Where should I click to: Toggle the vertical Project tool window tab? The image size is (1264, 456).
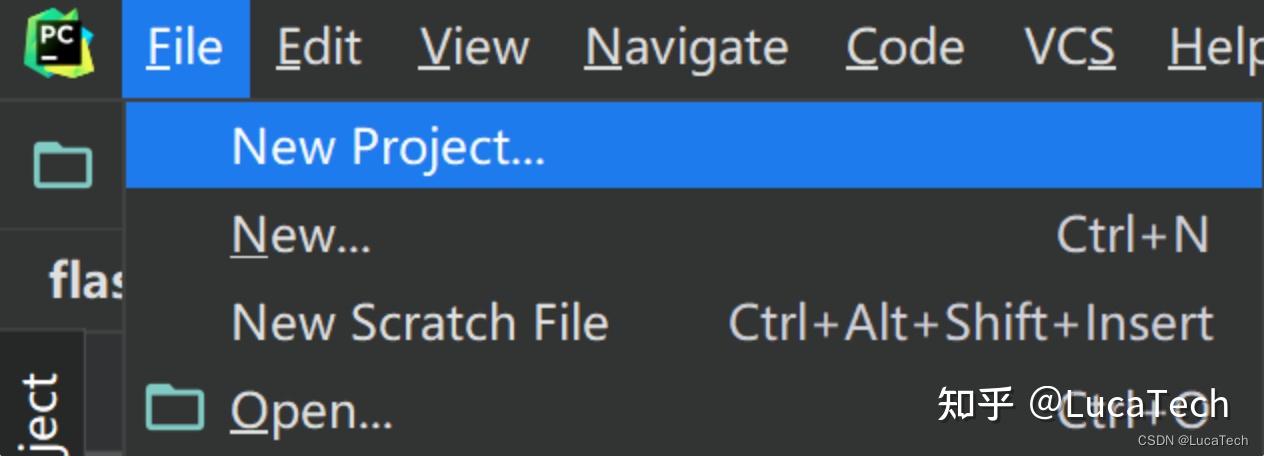(42, 395)
